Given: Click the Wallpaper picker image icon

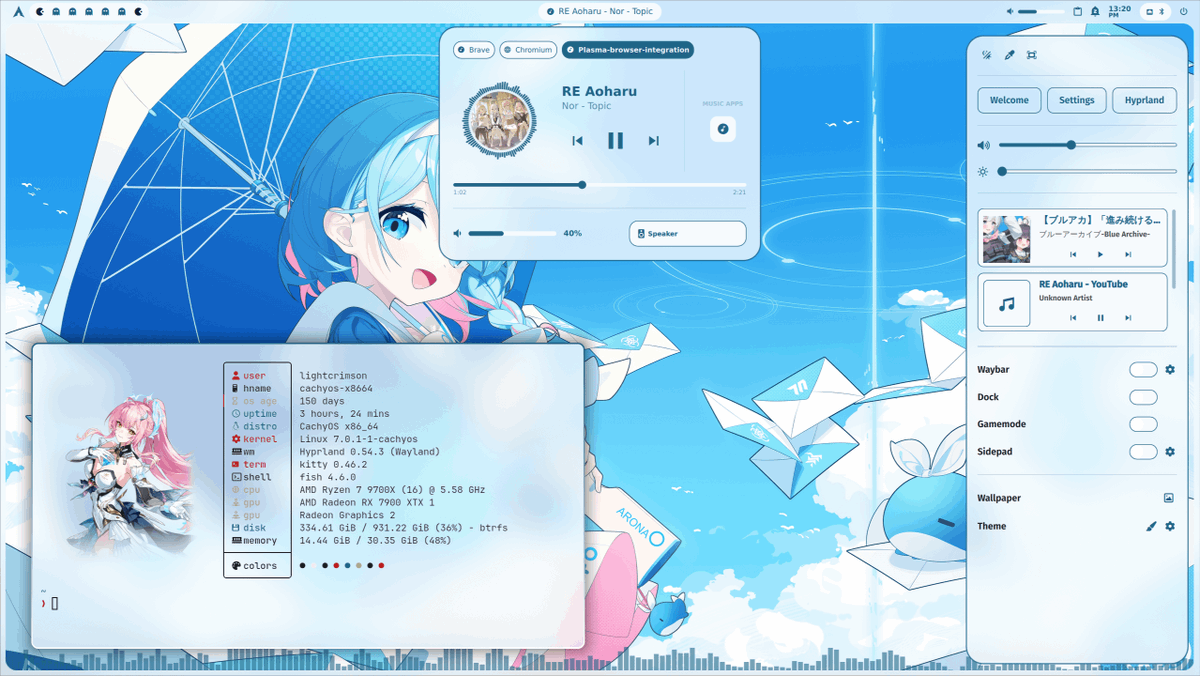Looking at the screenshot, I should tap(1168, 498).
